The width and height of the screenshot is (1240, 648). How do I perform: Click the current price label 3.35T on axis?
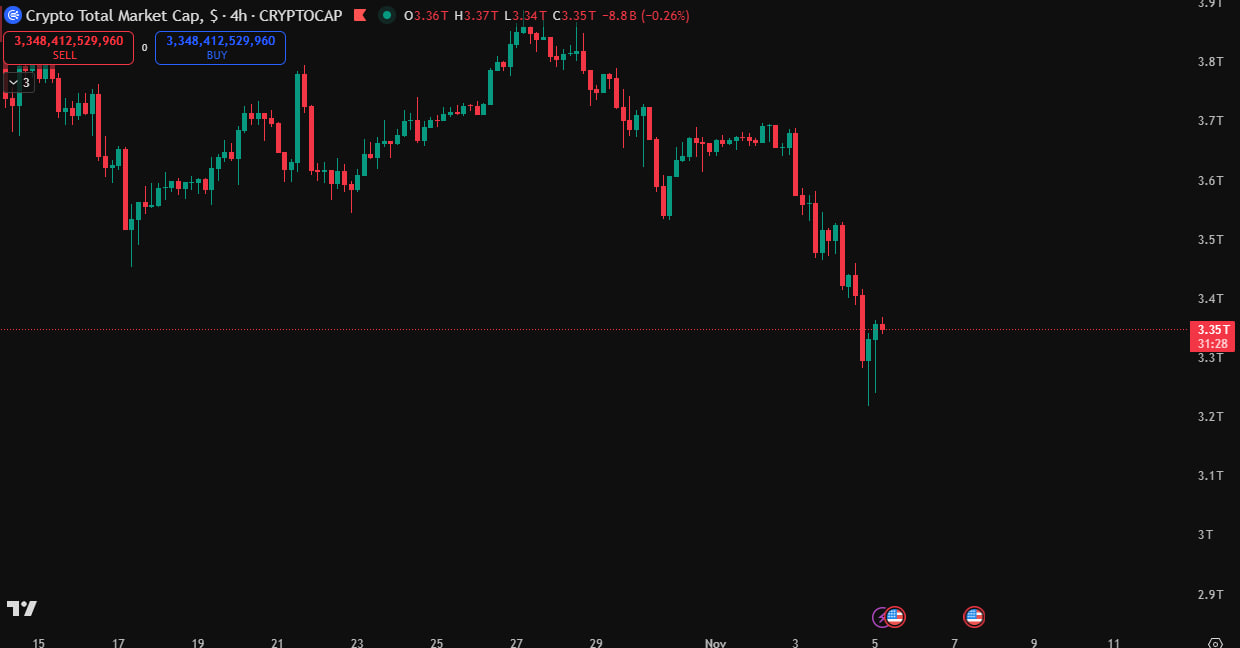[x=1212, y=329]
